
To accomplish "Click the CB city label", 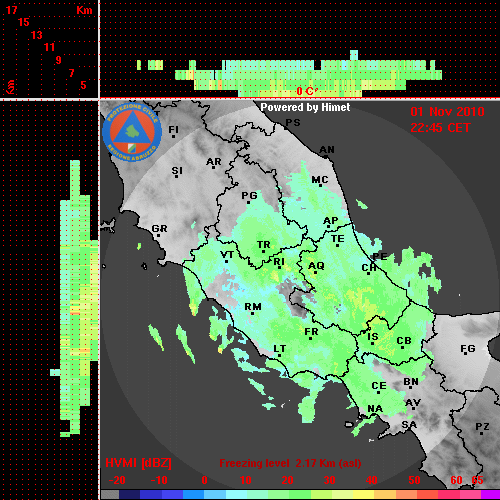I will click(x=404, y=341).
